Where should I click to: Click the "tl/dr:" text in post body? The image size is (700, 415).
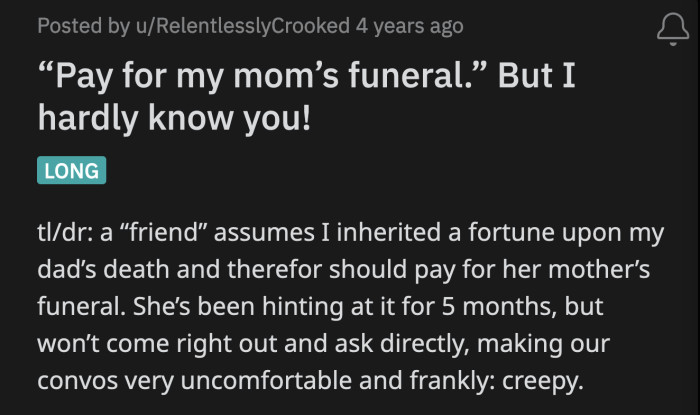67,234
